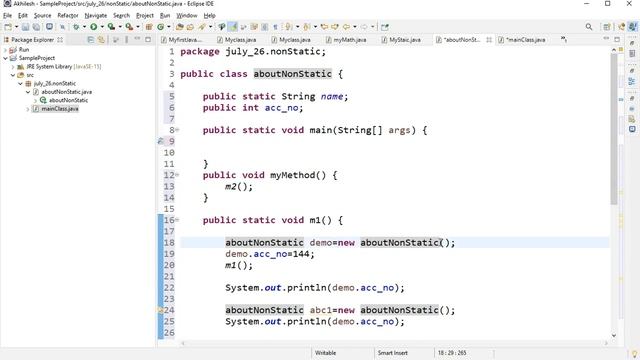
Task: Open the Run dropdown arrow
Action: [102, 27]
